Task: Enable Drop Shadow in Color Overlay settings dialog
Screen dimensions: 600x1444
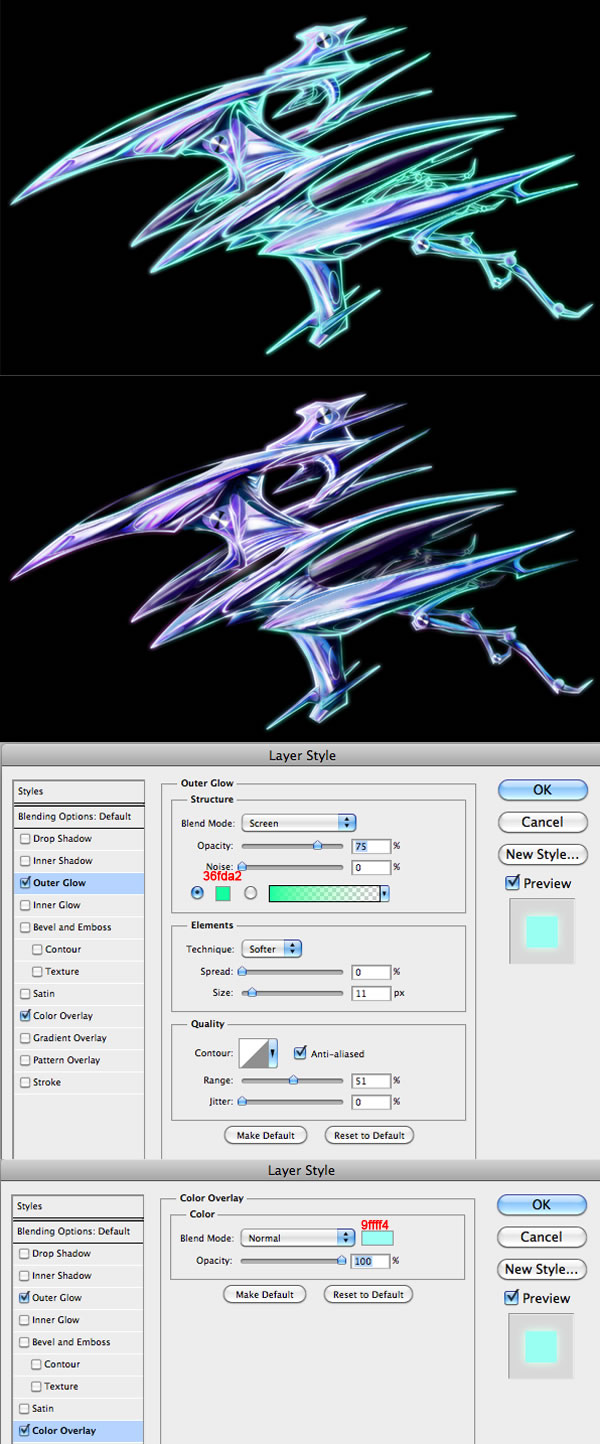Action: pyautogui.click(x=25, y=1254)
